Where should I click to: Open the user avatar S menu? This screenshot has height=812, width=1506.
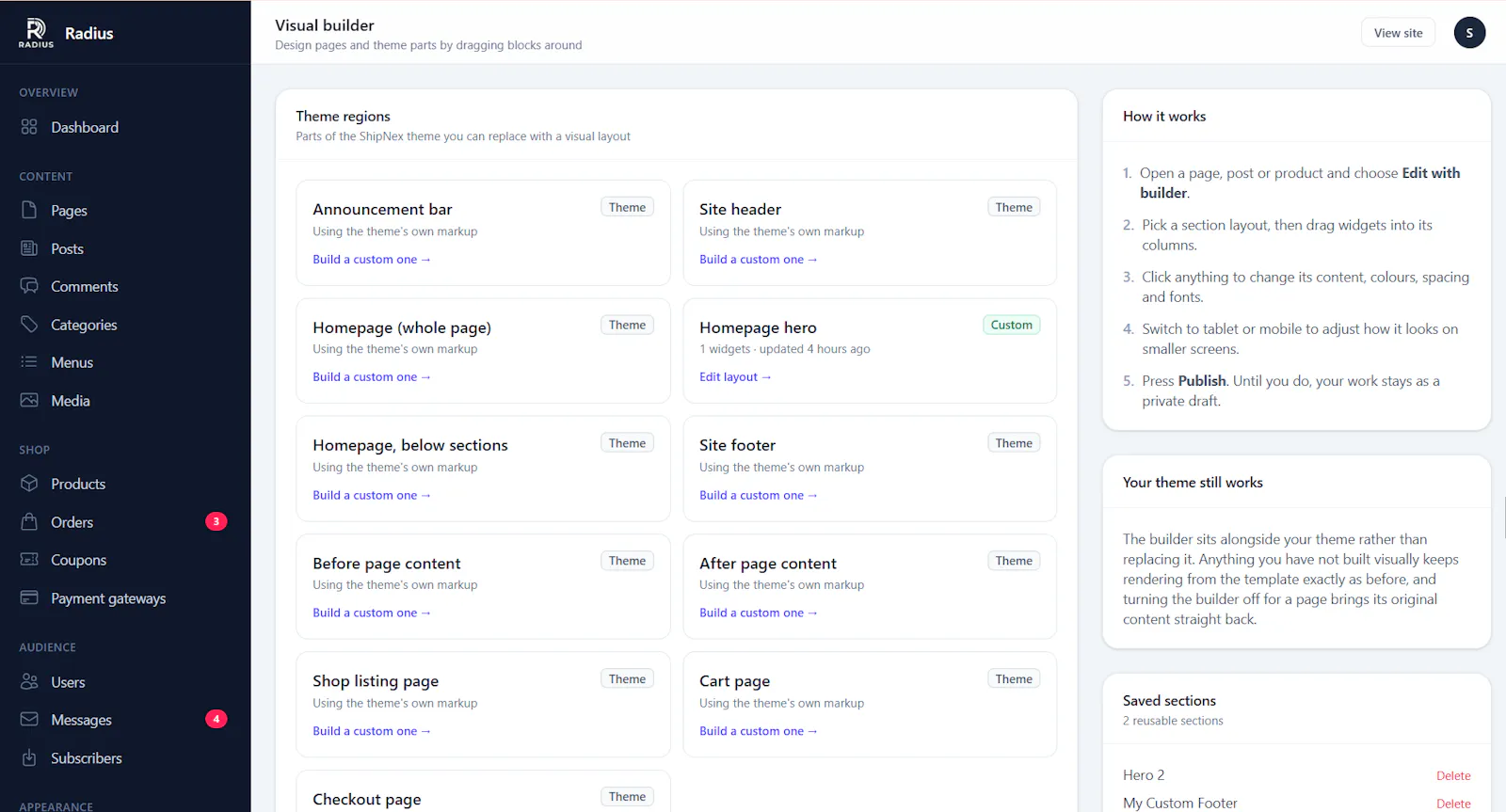coord(1469,33)
